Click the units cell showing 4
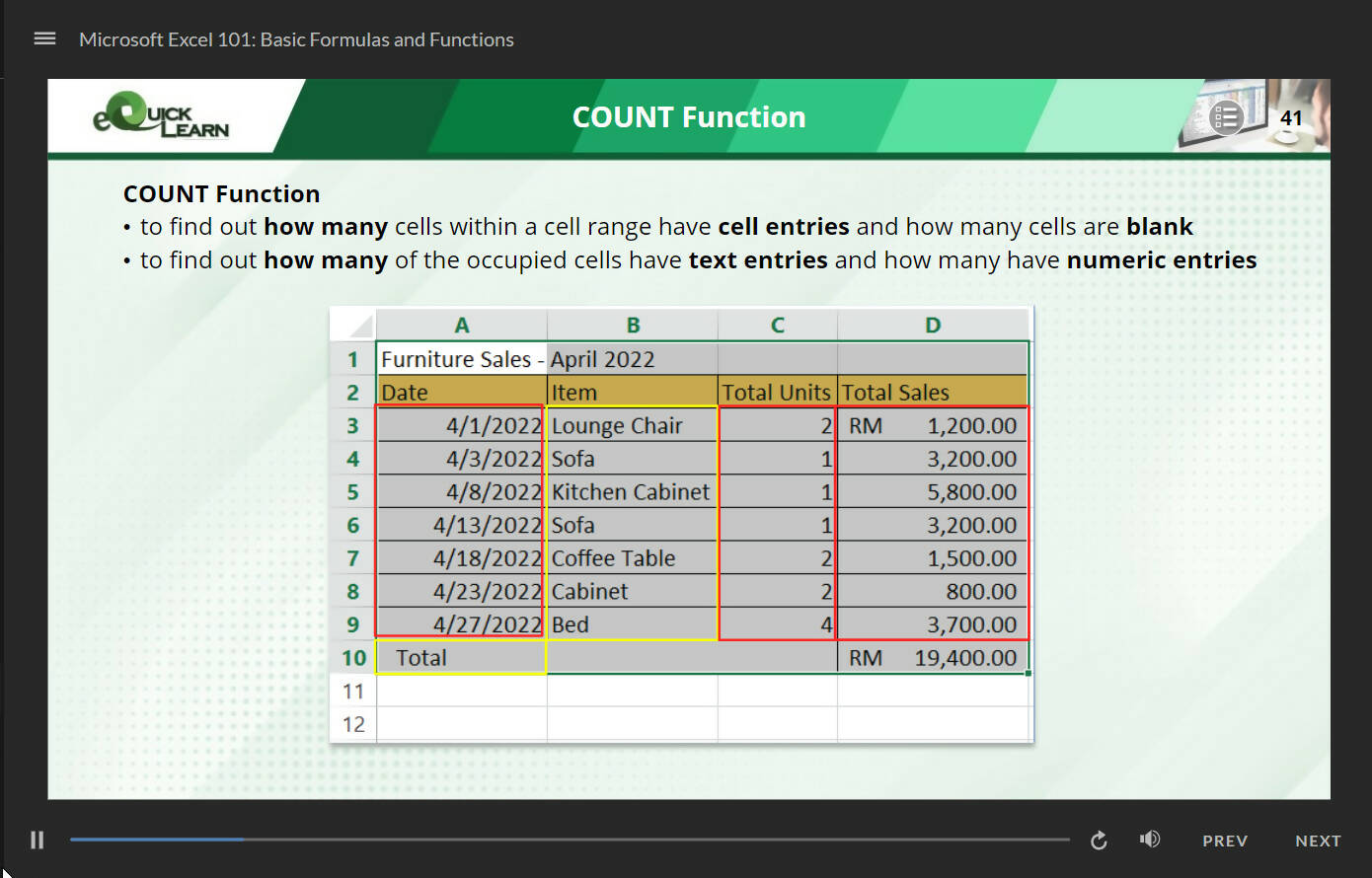 [x=778, y=624]
